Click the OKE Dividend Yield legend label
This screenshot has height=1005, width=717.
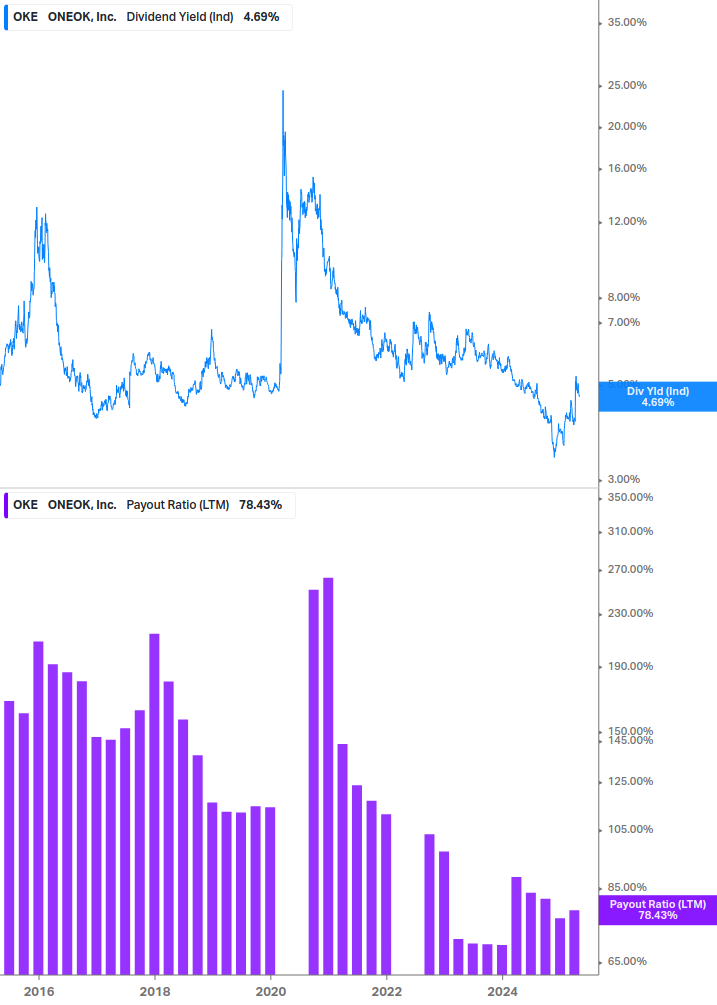146,17
